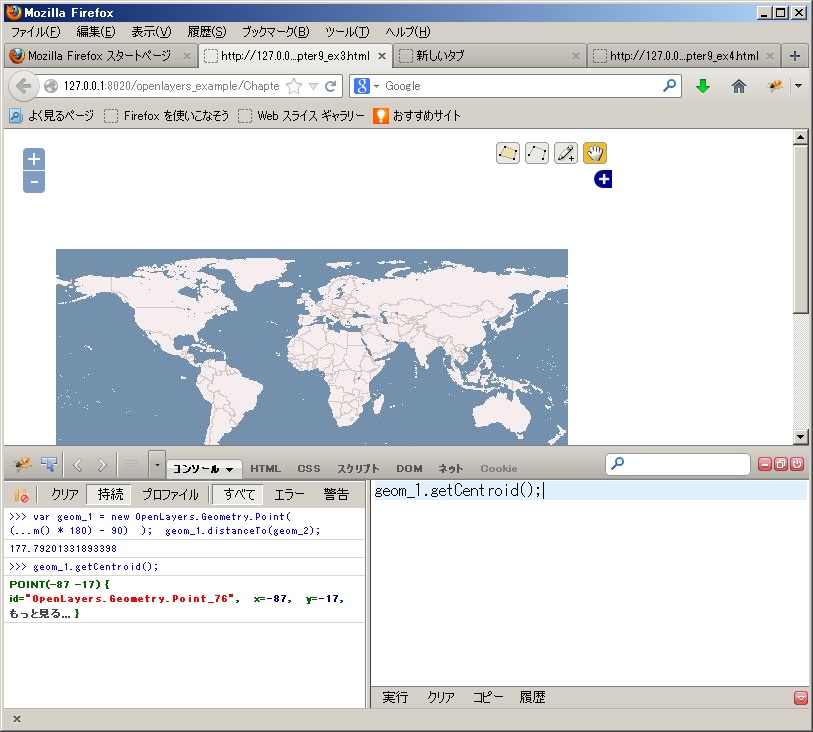Click the Firebug element inspect icon
The width and height of the screenshot is (813, 732).
49,465
